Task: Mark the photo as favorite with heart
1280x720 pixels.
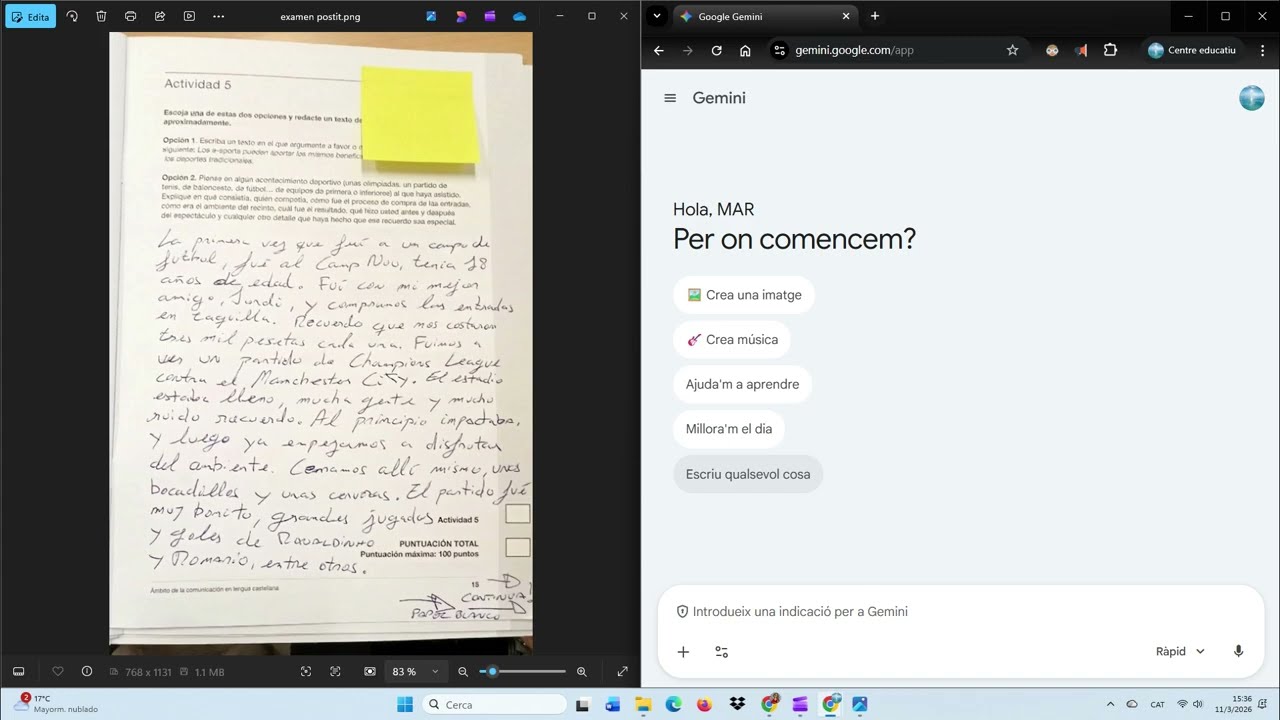Action: [57, 672]
